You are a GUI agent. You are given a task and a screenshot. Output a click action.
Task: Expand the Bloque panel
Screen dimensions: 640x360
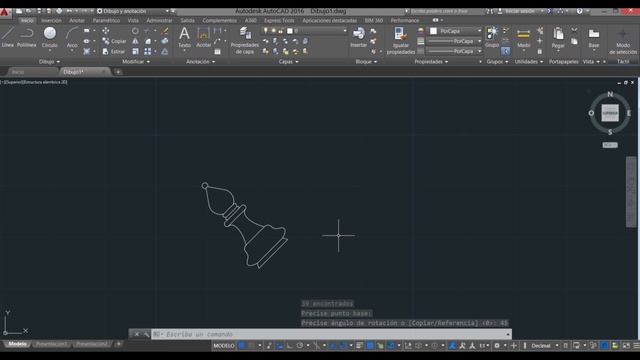coord(366,62)
